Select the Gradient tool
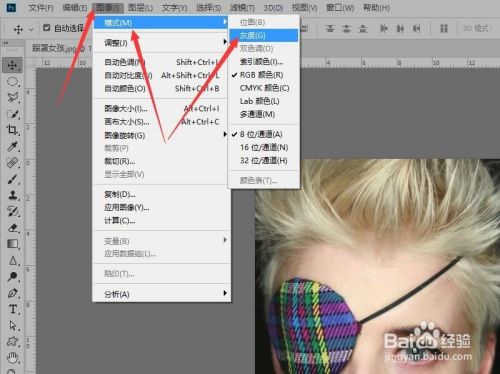500x374 pixels. [x=13, y=244]
